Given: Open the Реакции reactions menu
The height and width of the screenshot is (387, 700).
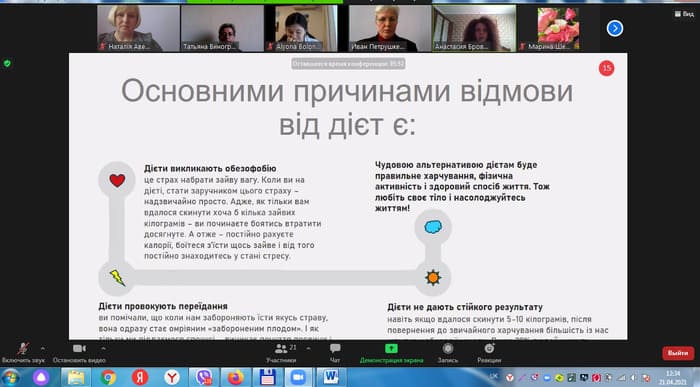Looking at the screenshot, I should pos(489,353).
